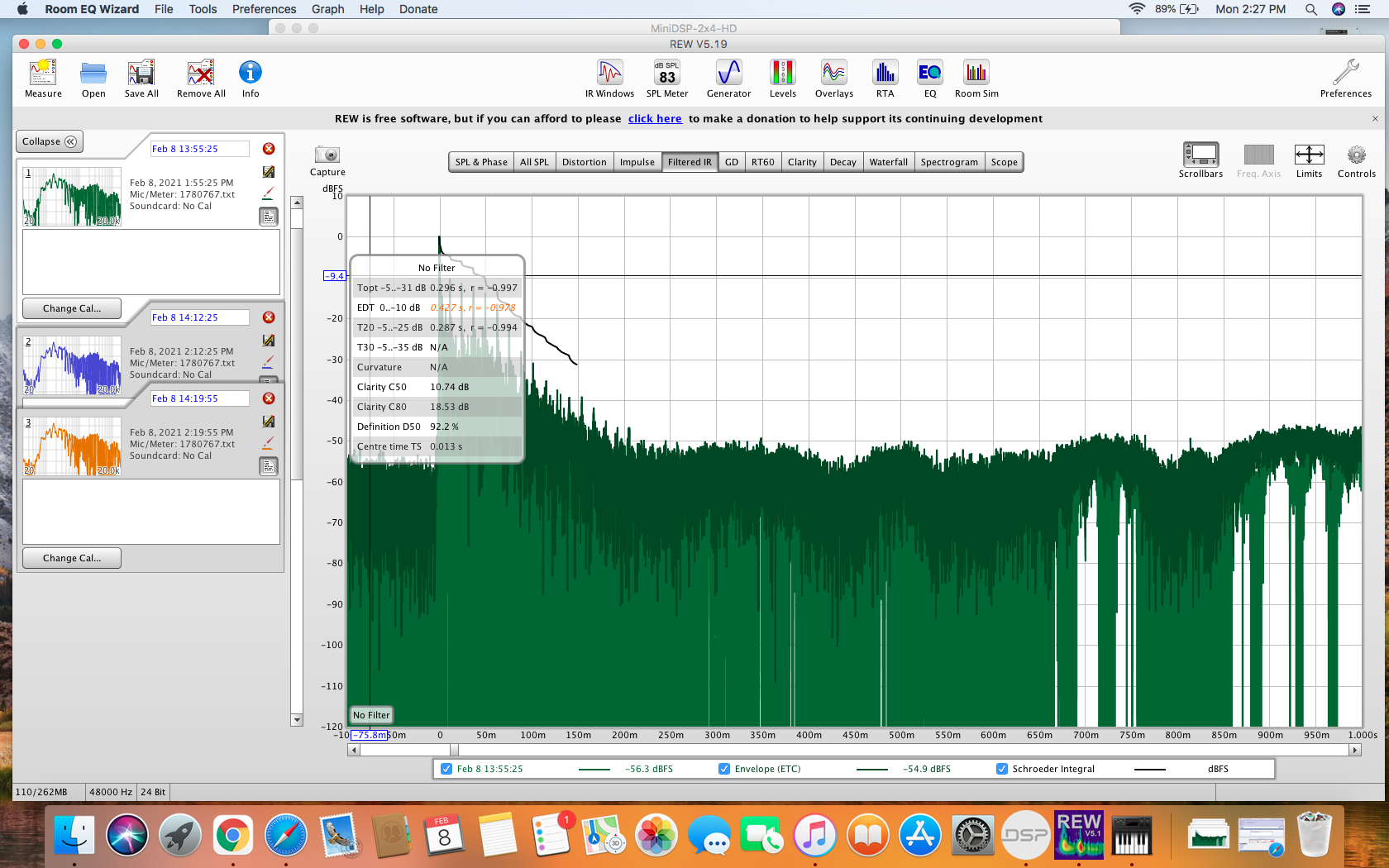
Task: Open the Levels tool
Action: [782, 79]
